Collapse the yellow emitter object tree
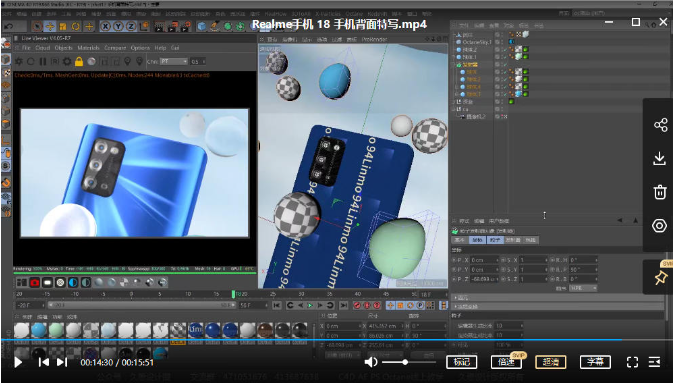Image resolution: width=673 pixels, height=383 pixels. coord(454,64)
